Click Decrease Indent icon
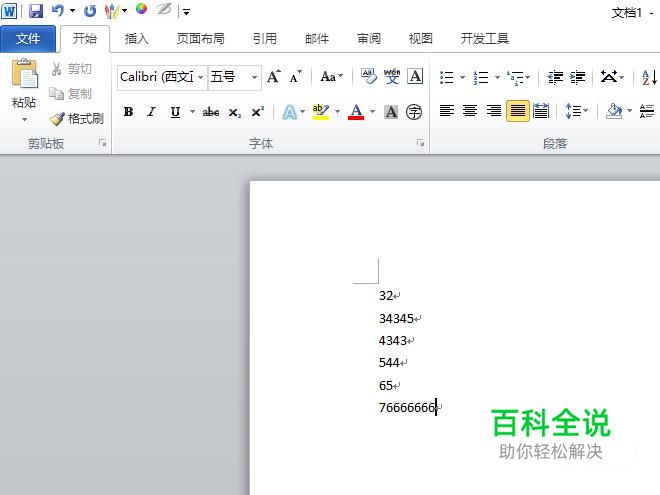 555,77
